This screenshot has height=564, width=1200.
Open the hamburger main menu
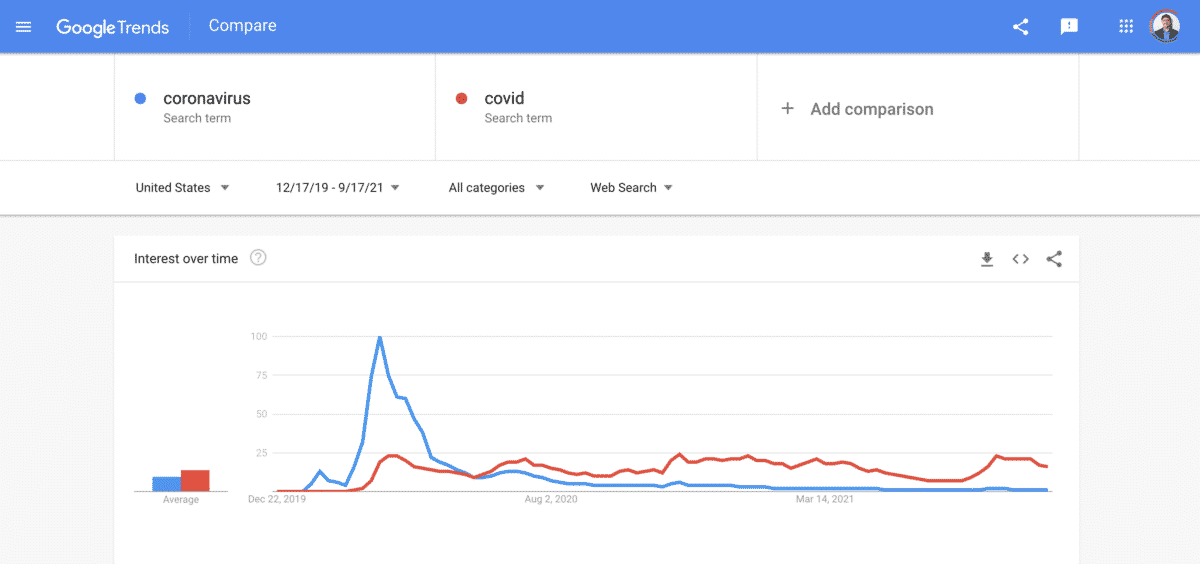(24, 27)
